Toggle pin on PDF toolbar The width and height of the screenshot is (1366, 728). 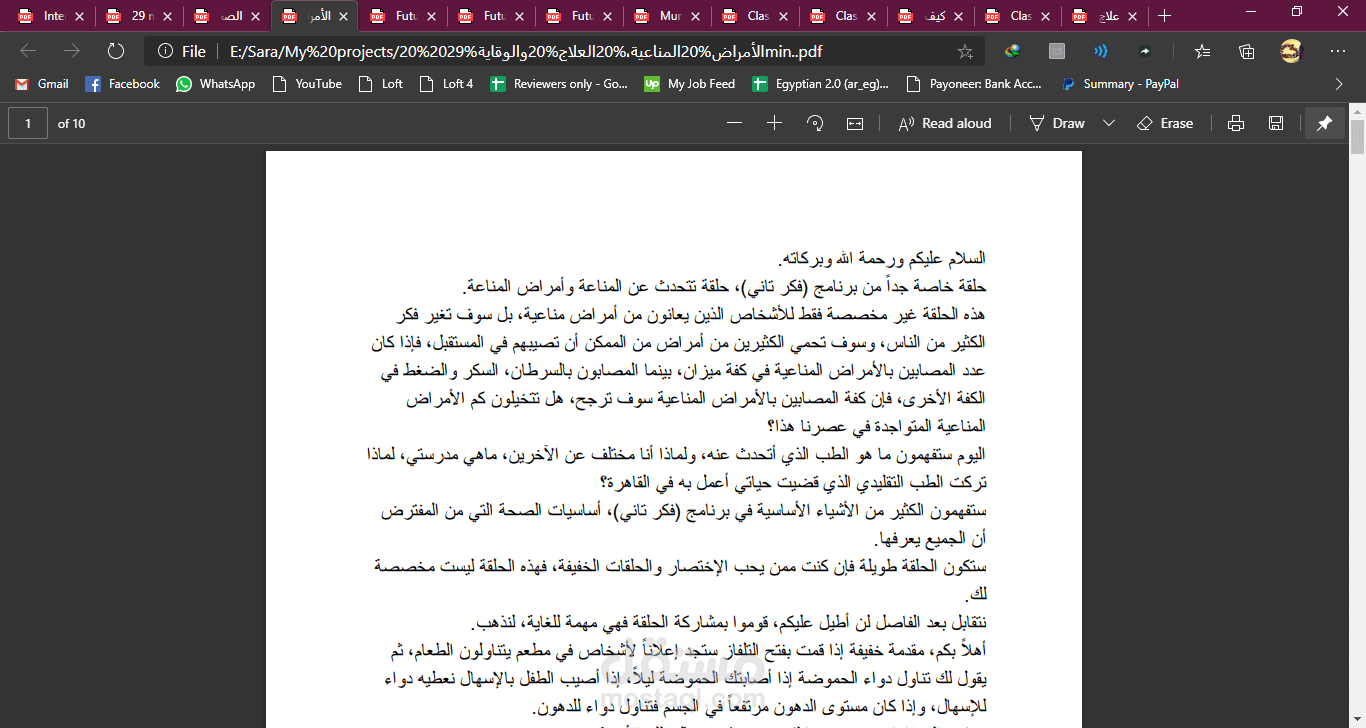pyautogui.click(x=1324, y=123)
